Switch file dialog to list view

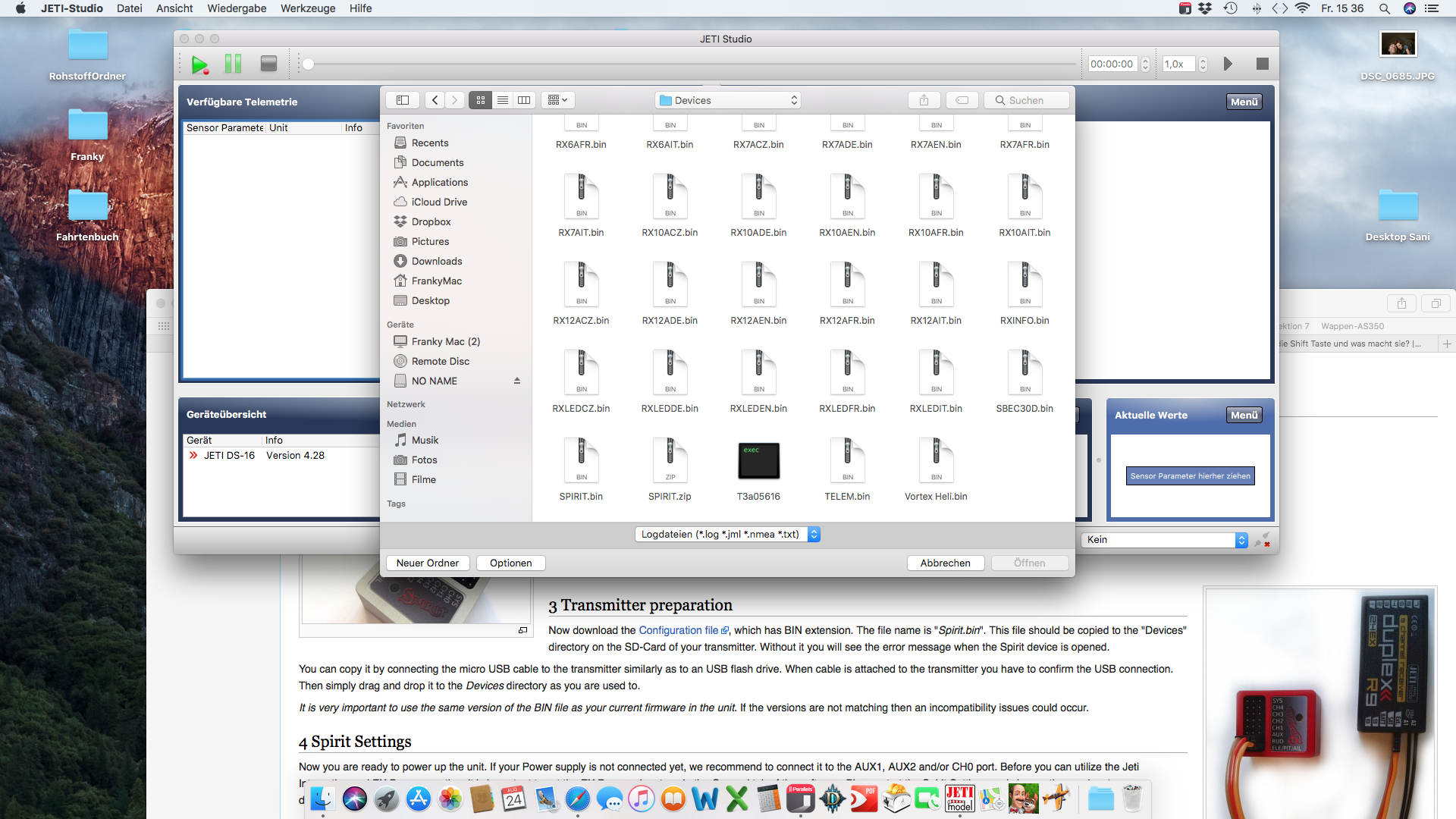pos(502,100)
